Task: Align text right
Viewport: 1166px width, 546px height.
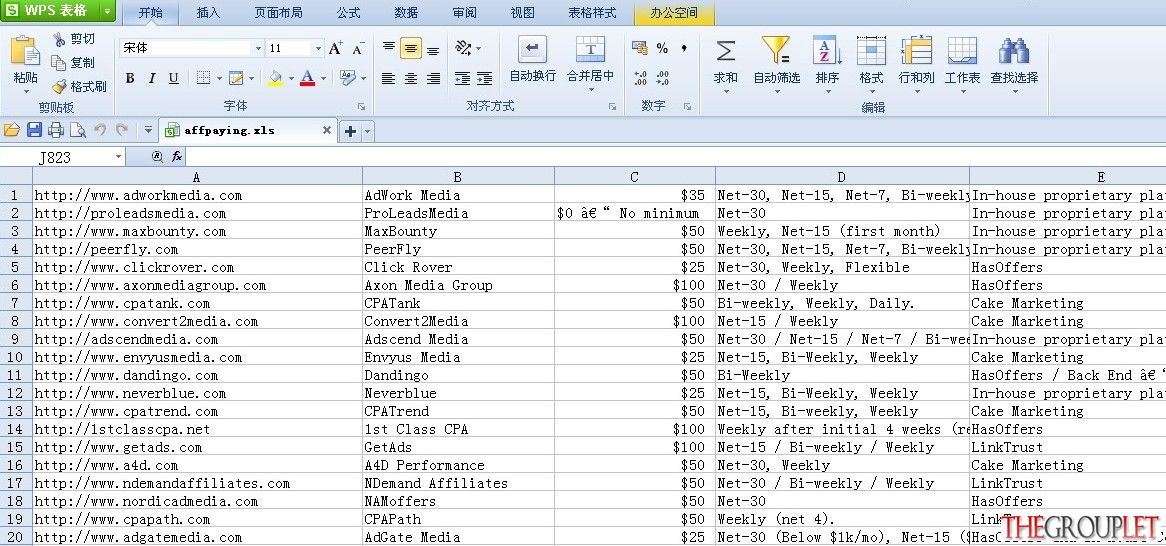Action: tap(434, 78)
